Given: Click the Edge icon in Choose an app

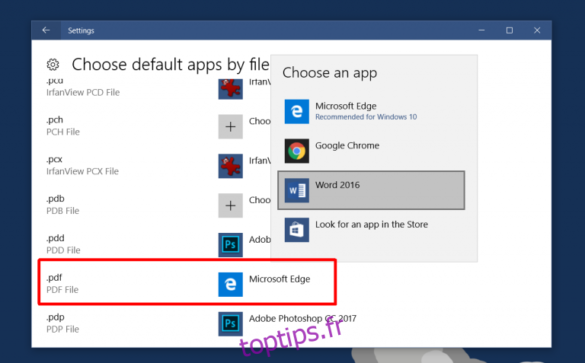Looking at the screenshot, I should [297, 111].
